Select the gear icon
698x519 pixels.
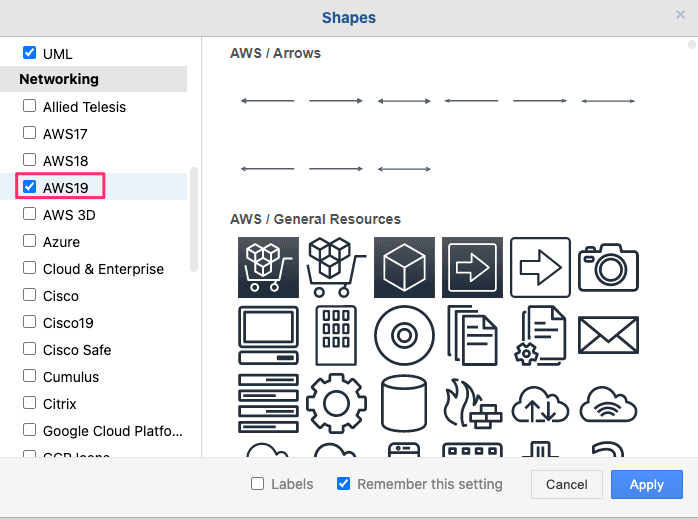click(x=336, y=403)
